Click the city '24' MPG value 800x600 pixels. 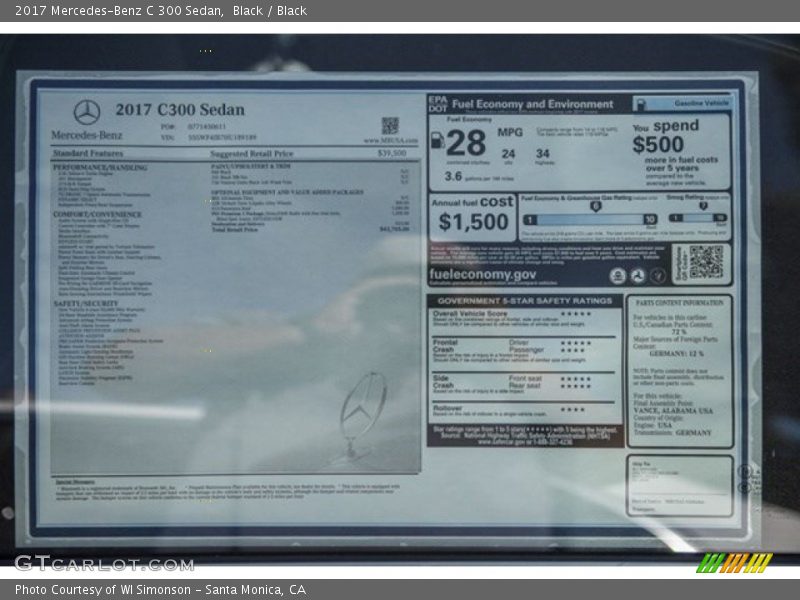pos(508,154)
